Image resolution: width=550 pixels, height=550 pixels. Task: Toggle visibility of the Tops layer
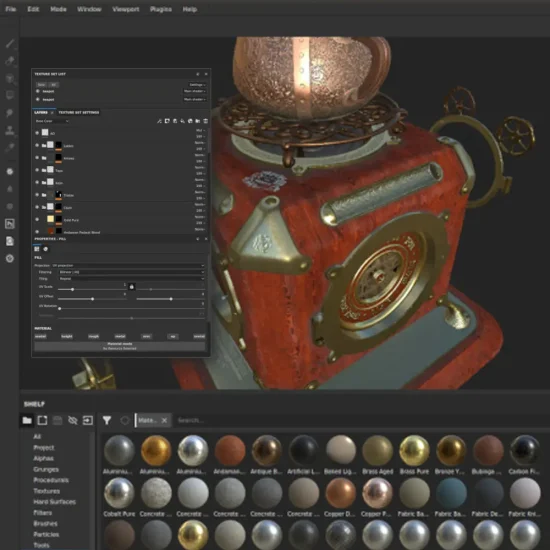(x=37, y=170)
